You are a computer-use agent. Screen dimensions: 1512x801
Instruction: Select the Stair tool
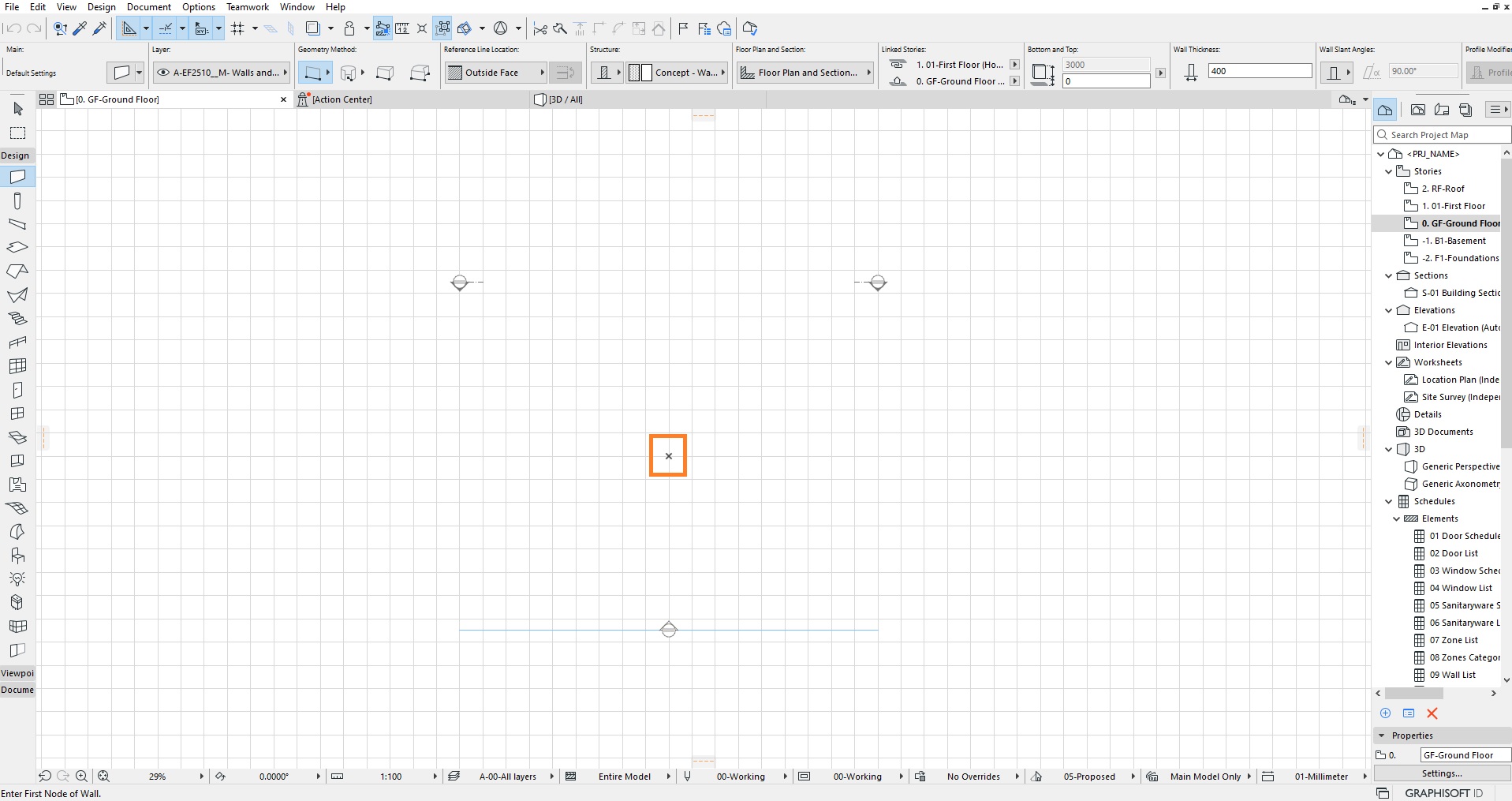[17, 319]
